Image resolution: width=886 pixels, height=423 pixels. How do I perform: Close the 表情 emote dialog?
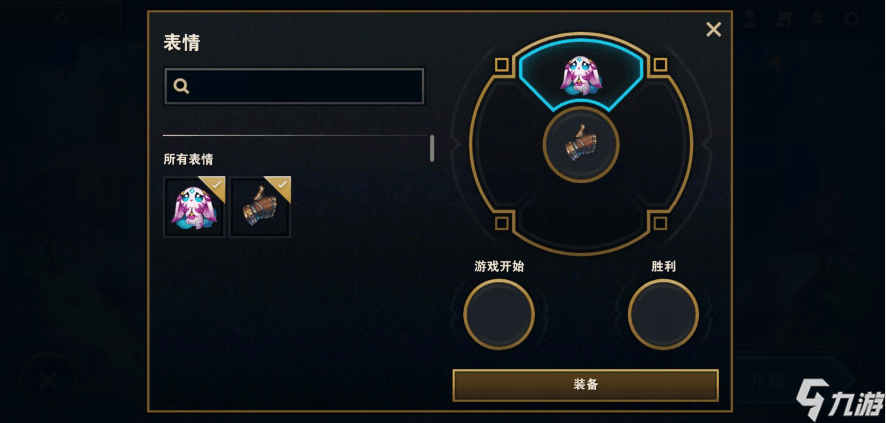[x=714, y=29]
